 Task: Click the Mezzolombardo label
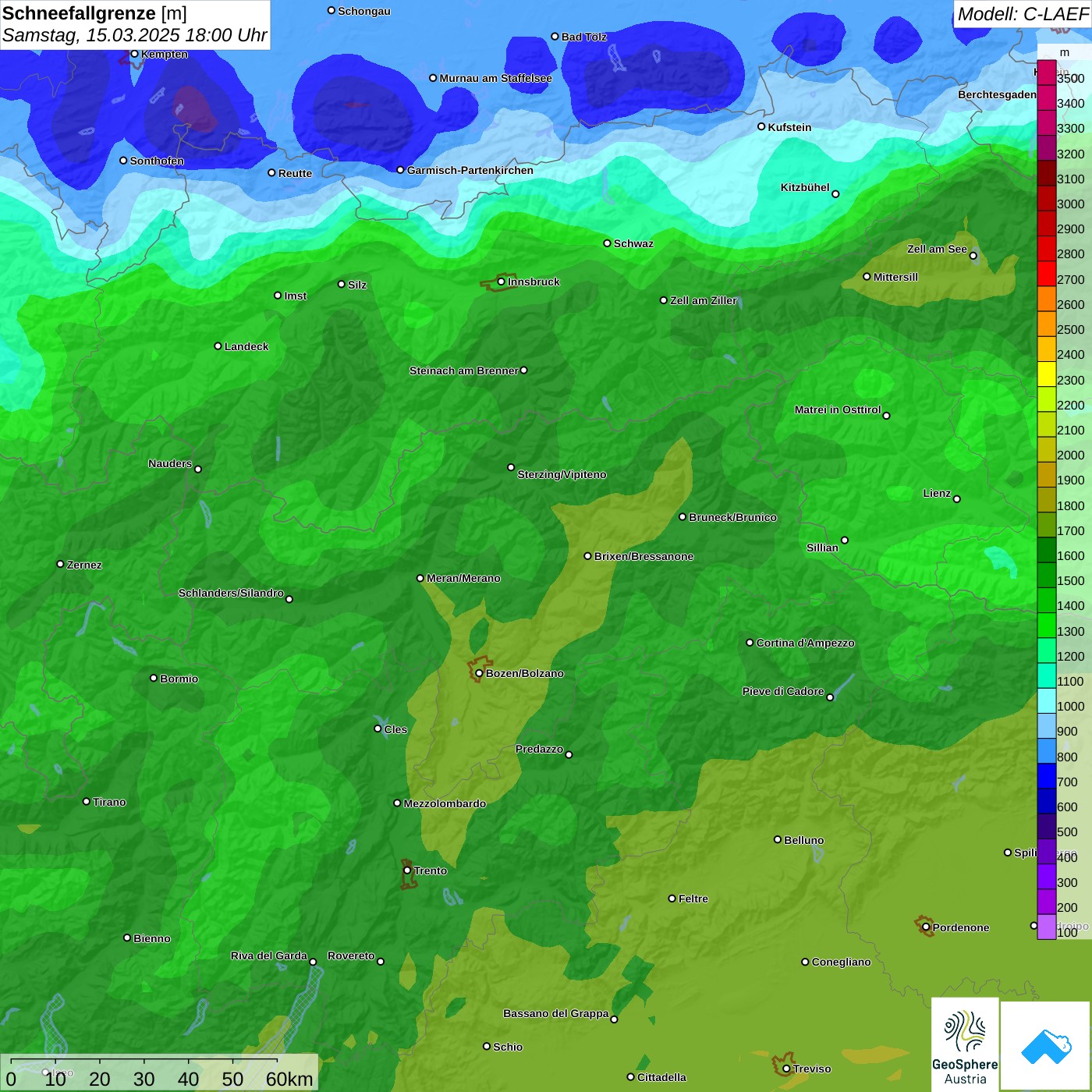coord(445,803)
